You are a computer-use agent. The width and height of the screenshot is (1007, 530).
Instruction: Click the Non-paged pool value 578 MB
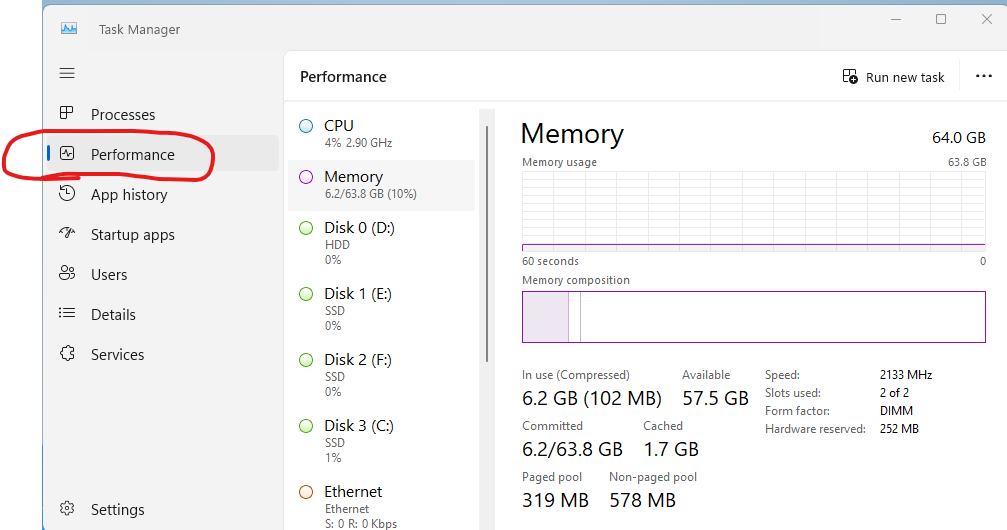pyautogui.click(x=642, y=500)
